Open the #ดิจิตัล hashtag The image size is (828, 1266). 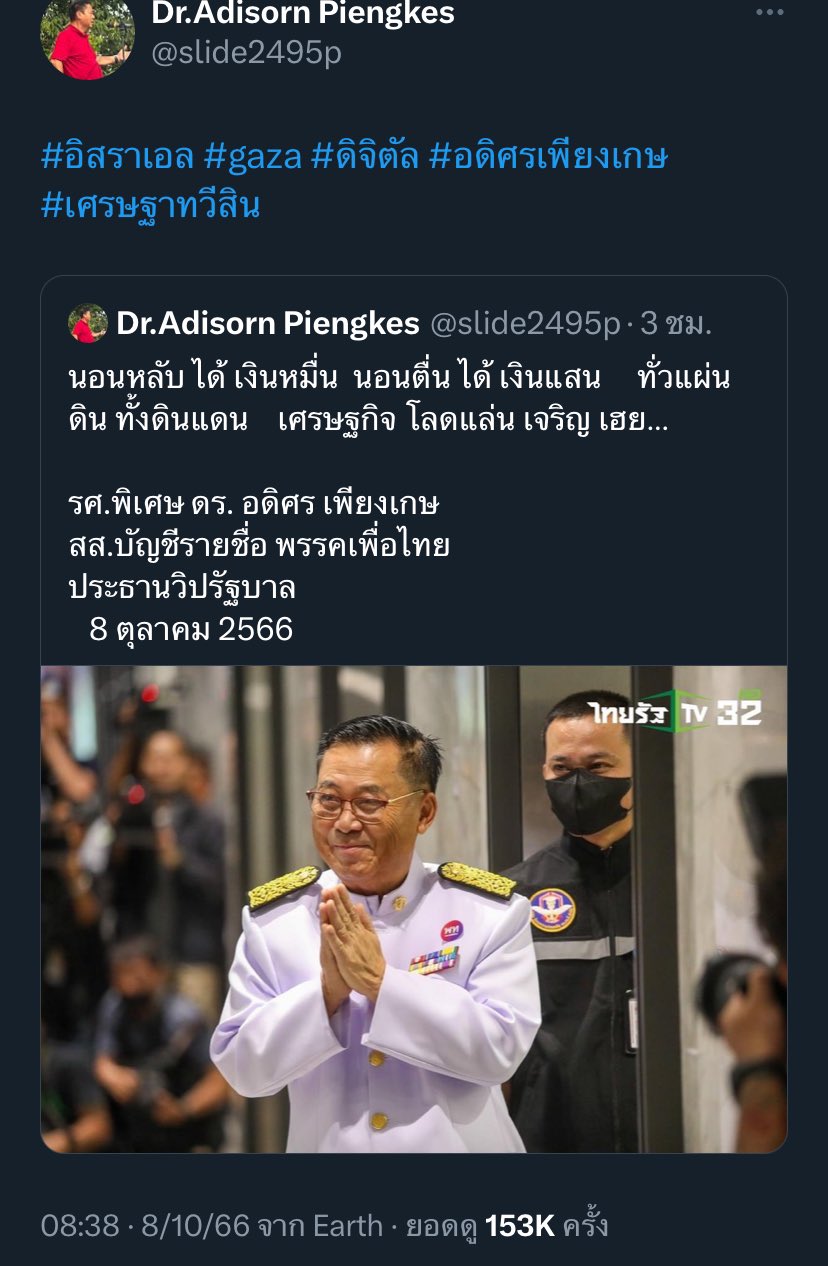coord(365,157)
